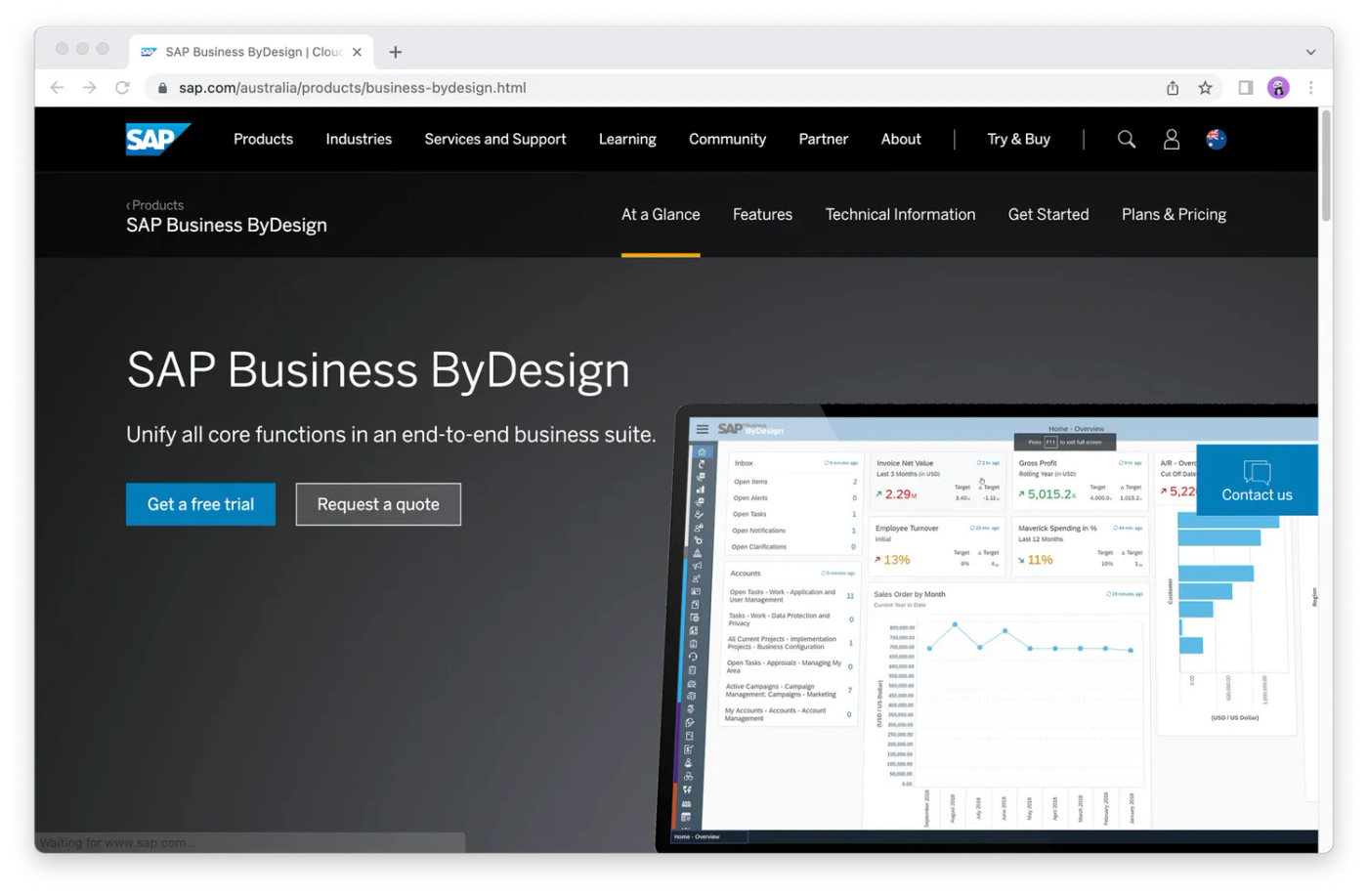Click the SAP logo in the navigation bar
This screenshot has width=1368, height=896.
click(x=158, y=138)
